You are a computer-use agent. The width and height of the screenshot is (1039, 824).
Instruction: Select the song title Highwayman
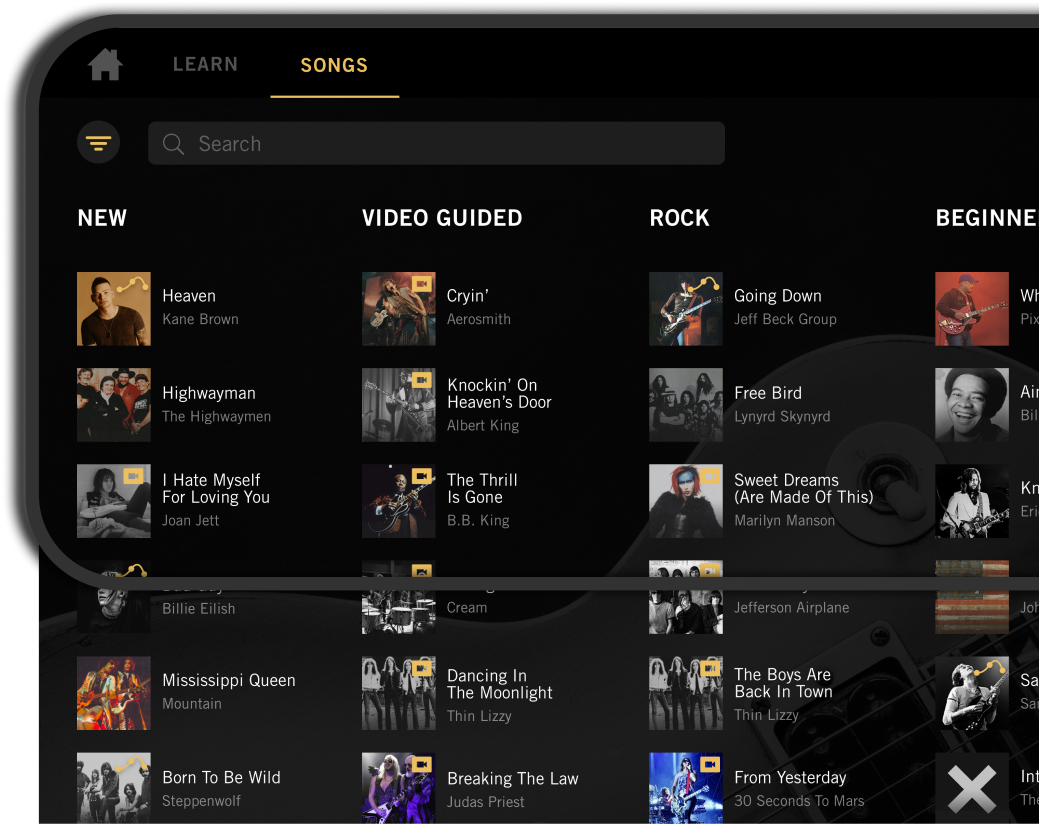click(x=209, y=393)
